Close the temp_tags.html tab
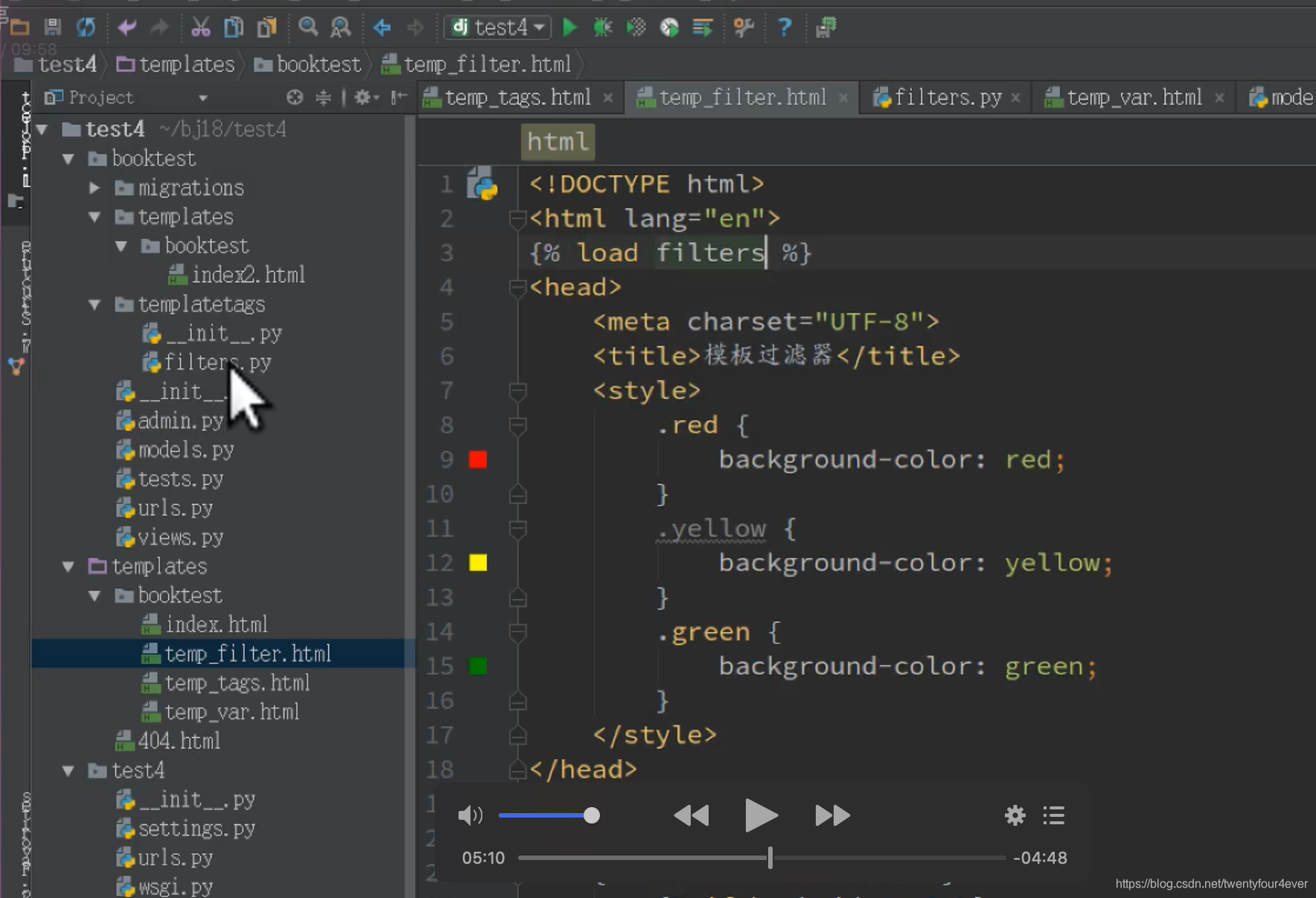 pos(608,98)
